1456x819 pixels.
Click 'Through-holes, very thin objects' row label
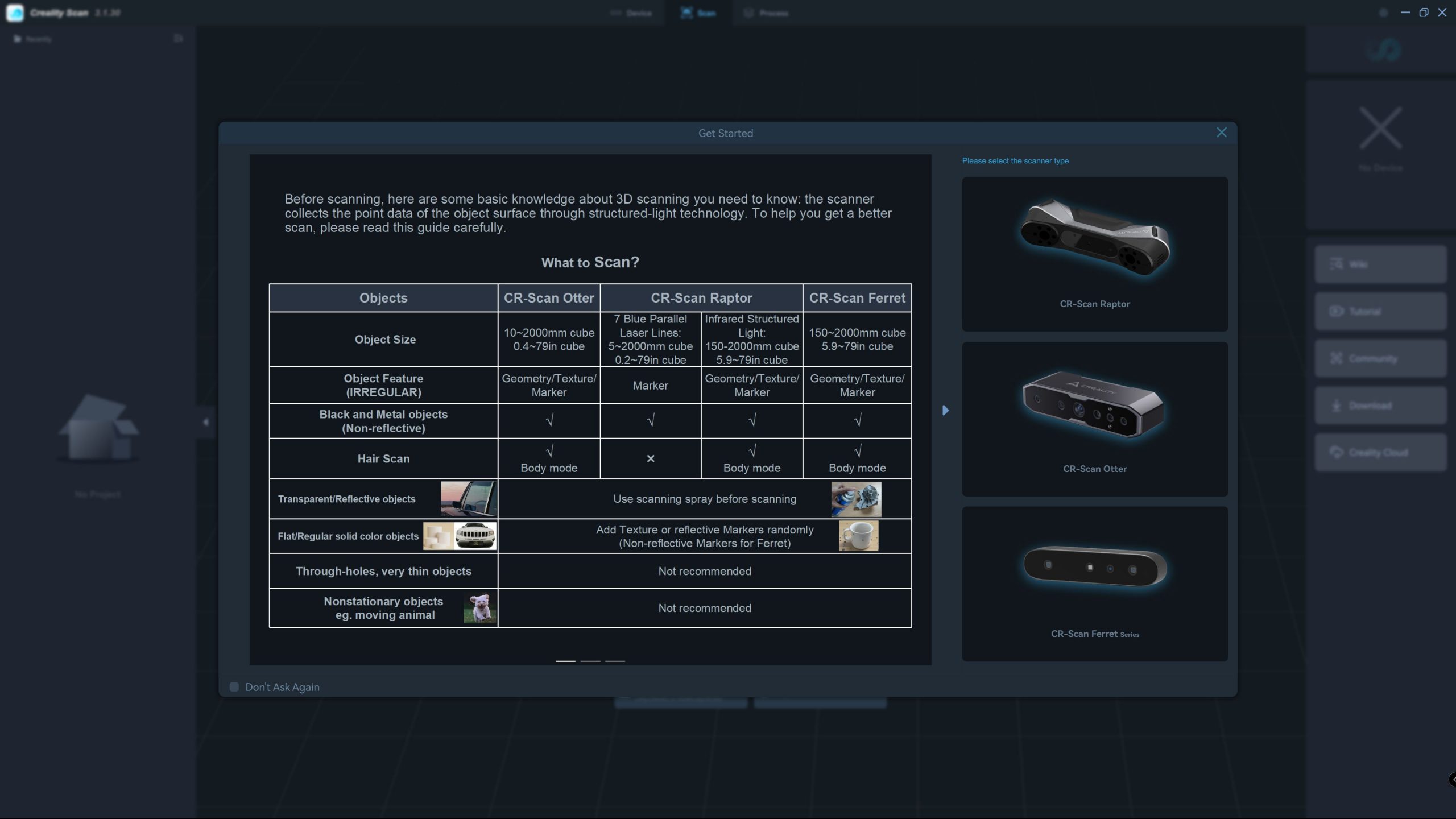point(383,571)
